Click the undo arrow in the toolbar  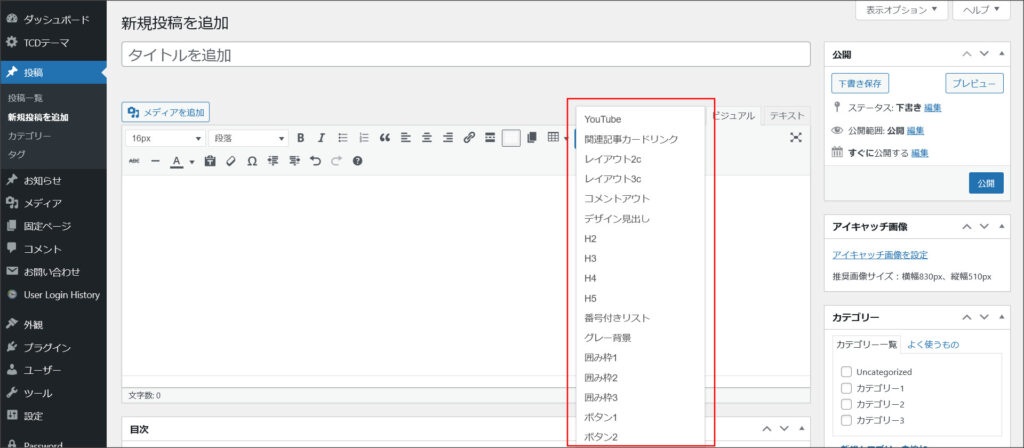(315, 161)
